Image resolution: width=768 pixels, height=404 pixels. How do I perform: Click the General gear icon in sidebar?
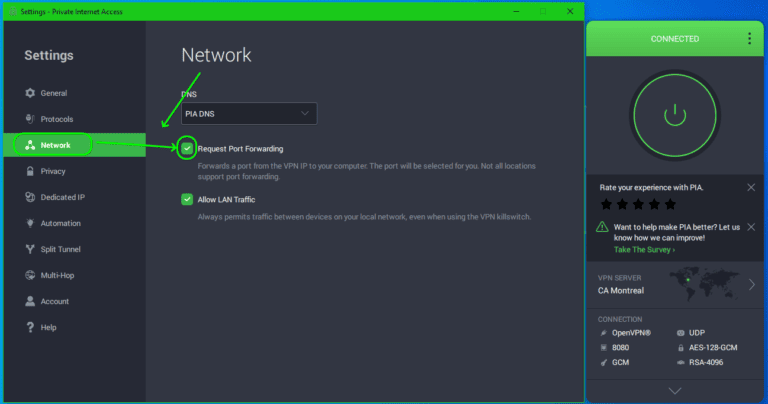31,93
